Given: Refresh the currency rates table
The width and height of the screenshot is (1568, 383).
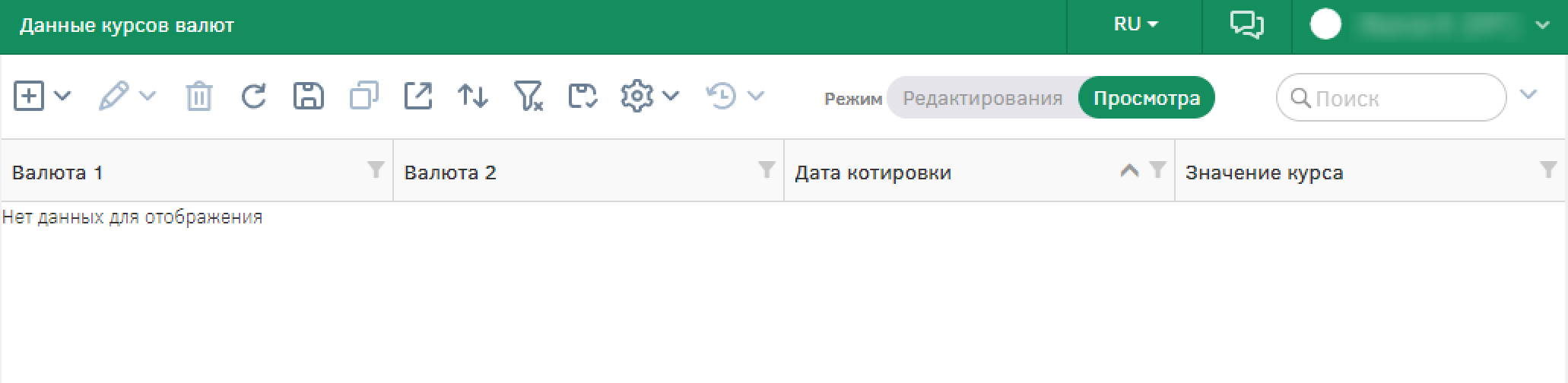Looking at the screenshot, I should (253, 97).
